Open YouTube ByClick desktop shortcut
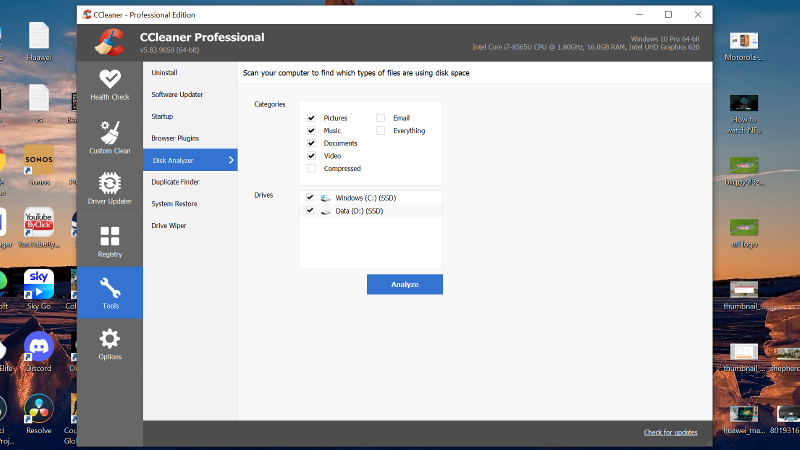The image size is (800, 450). [39, 228]
